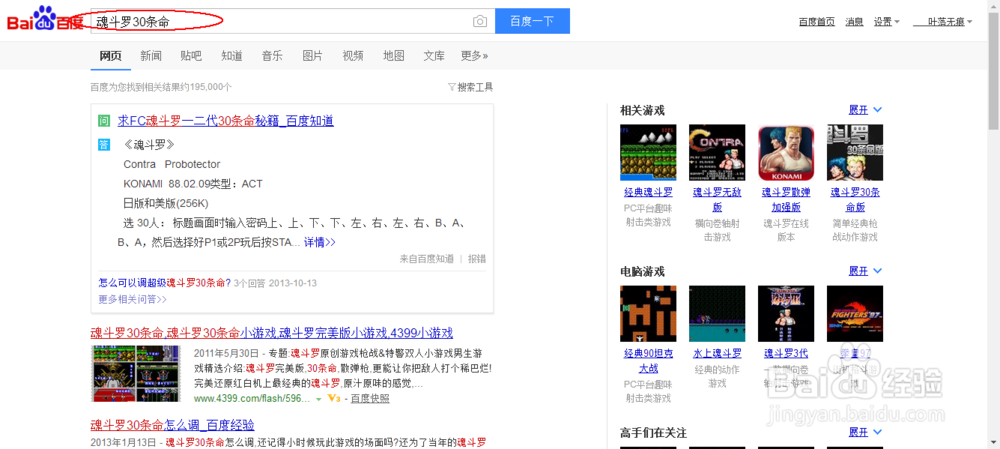This screenshot has width=1000, height=449.
Task: Select the 网页 tab
Action: [x=110, y=56]
